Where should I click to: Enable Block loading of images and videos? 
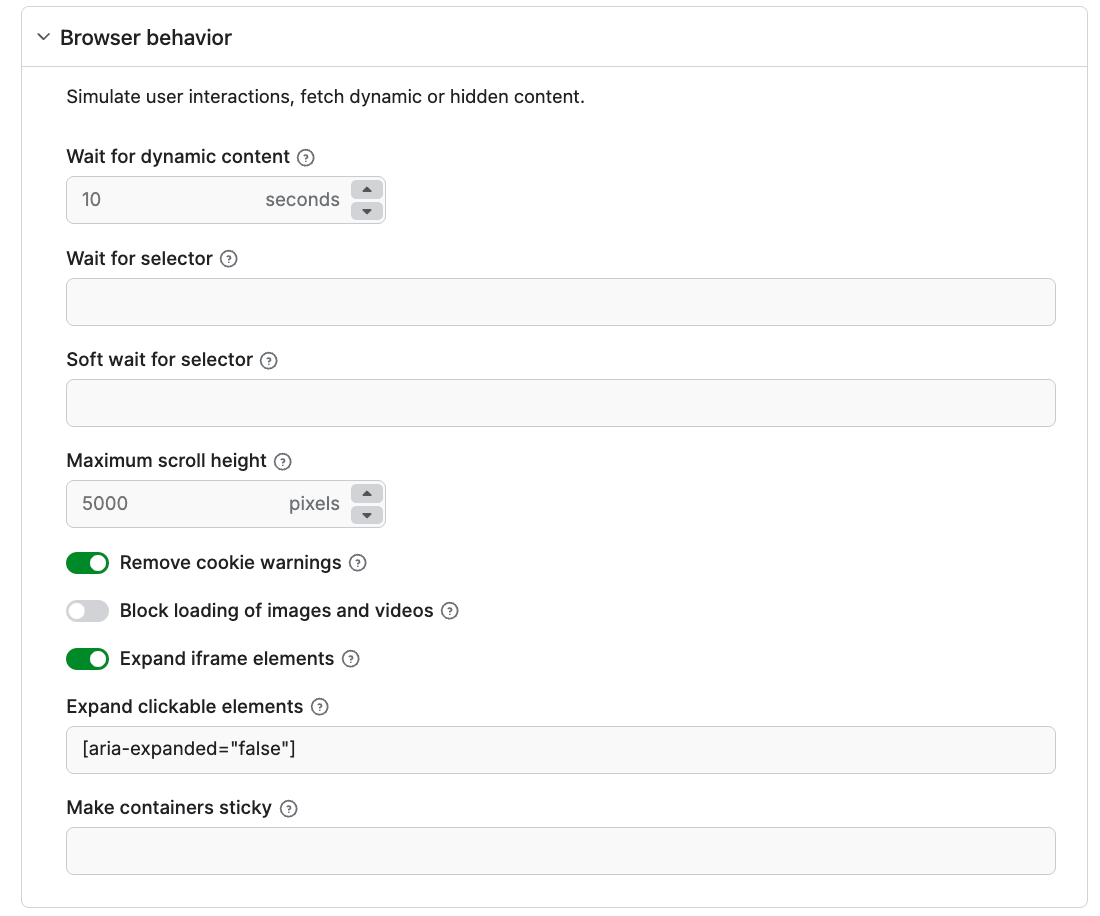point(87,610)
